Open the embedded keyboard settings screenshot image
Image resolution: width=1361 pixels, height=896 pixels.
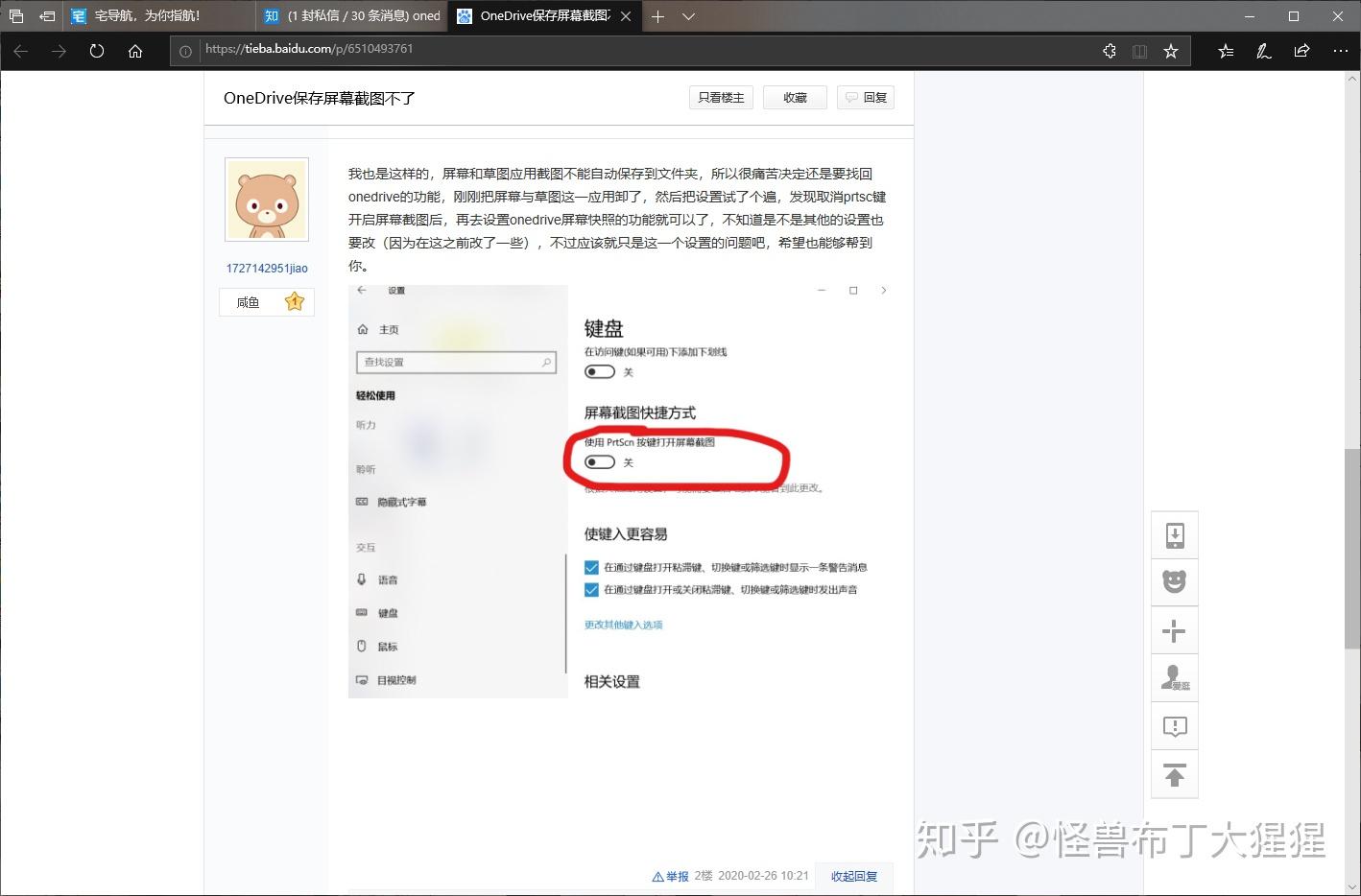tap(621, 491)
